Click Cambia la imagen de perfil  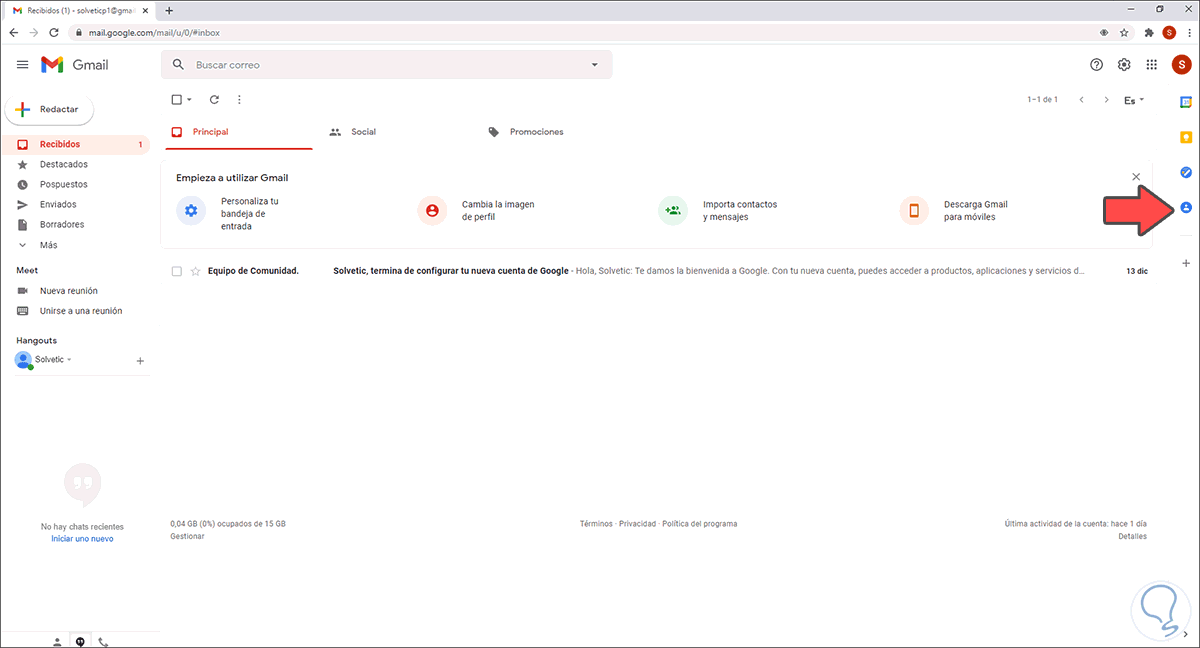pyautogui.click(x=476, y=210)
